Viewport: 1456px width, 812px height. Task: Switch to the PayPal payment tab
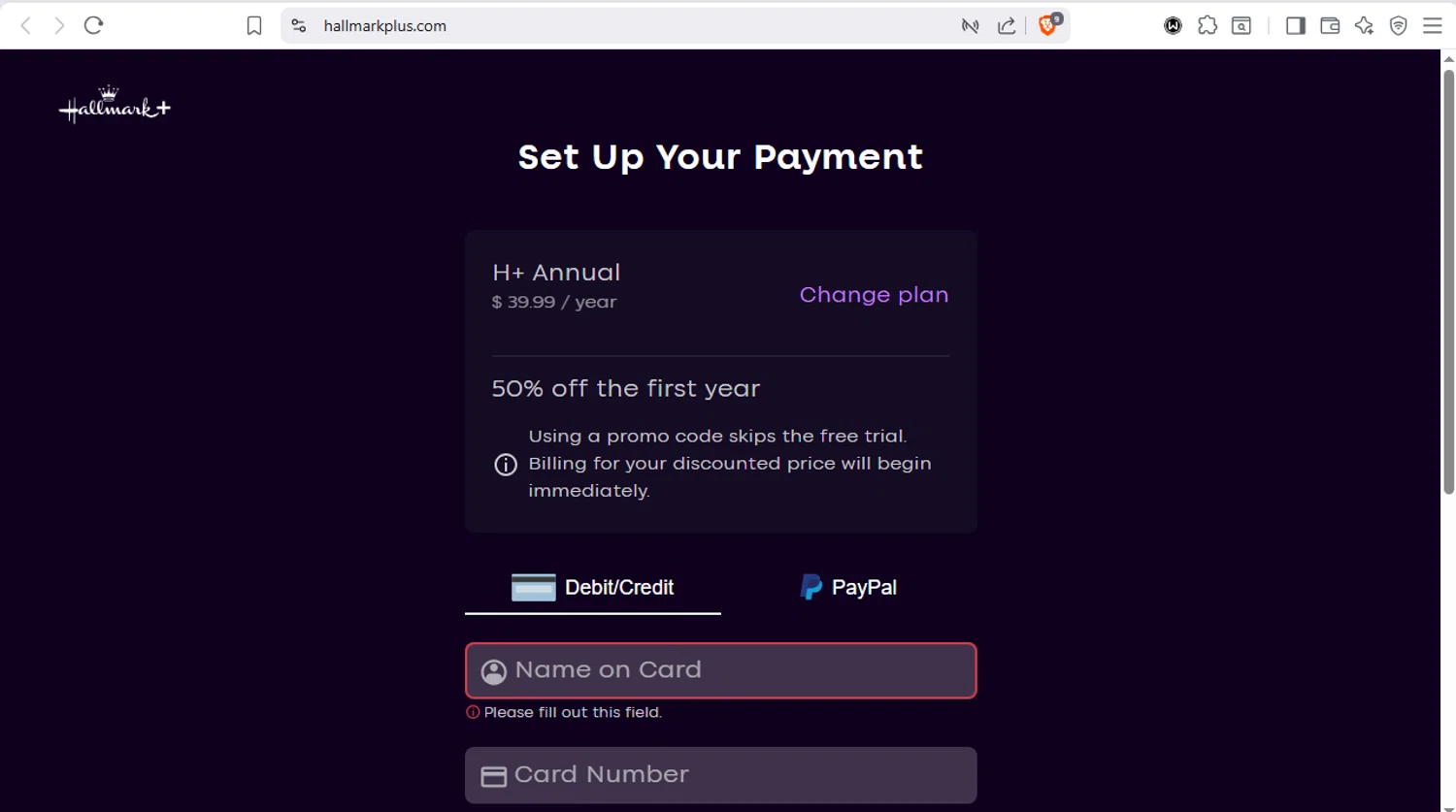tap(848, 588)
